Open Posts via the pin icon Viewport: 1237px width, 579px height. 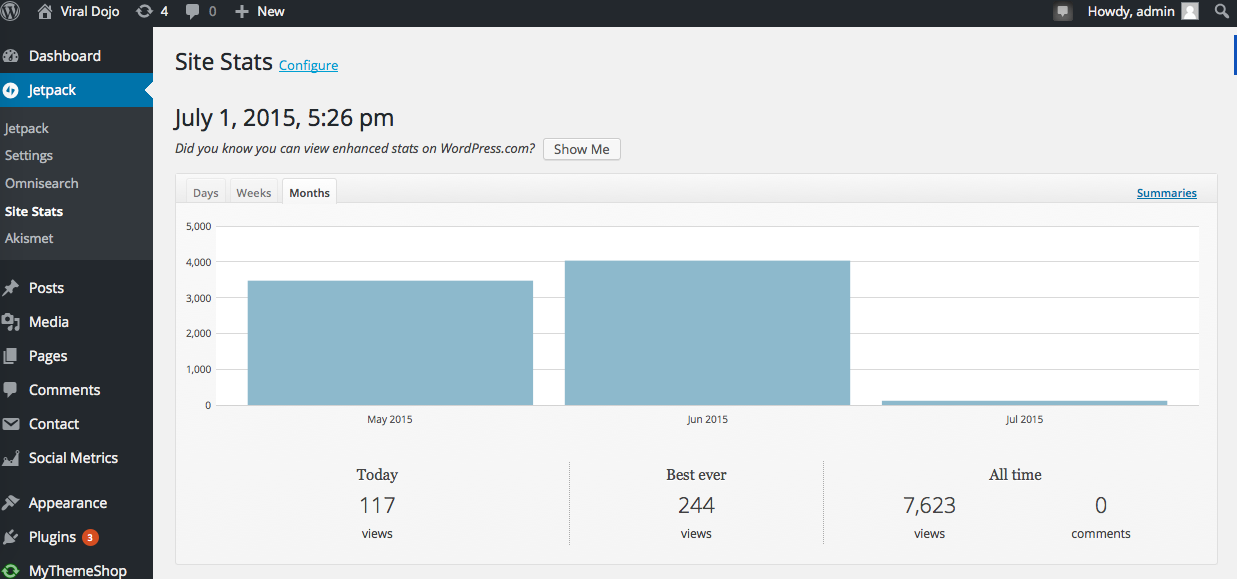coord(11,288)
